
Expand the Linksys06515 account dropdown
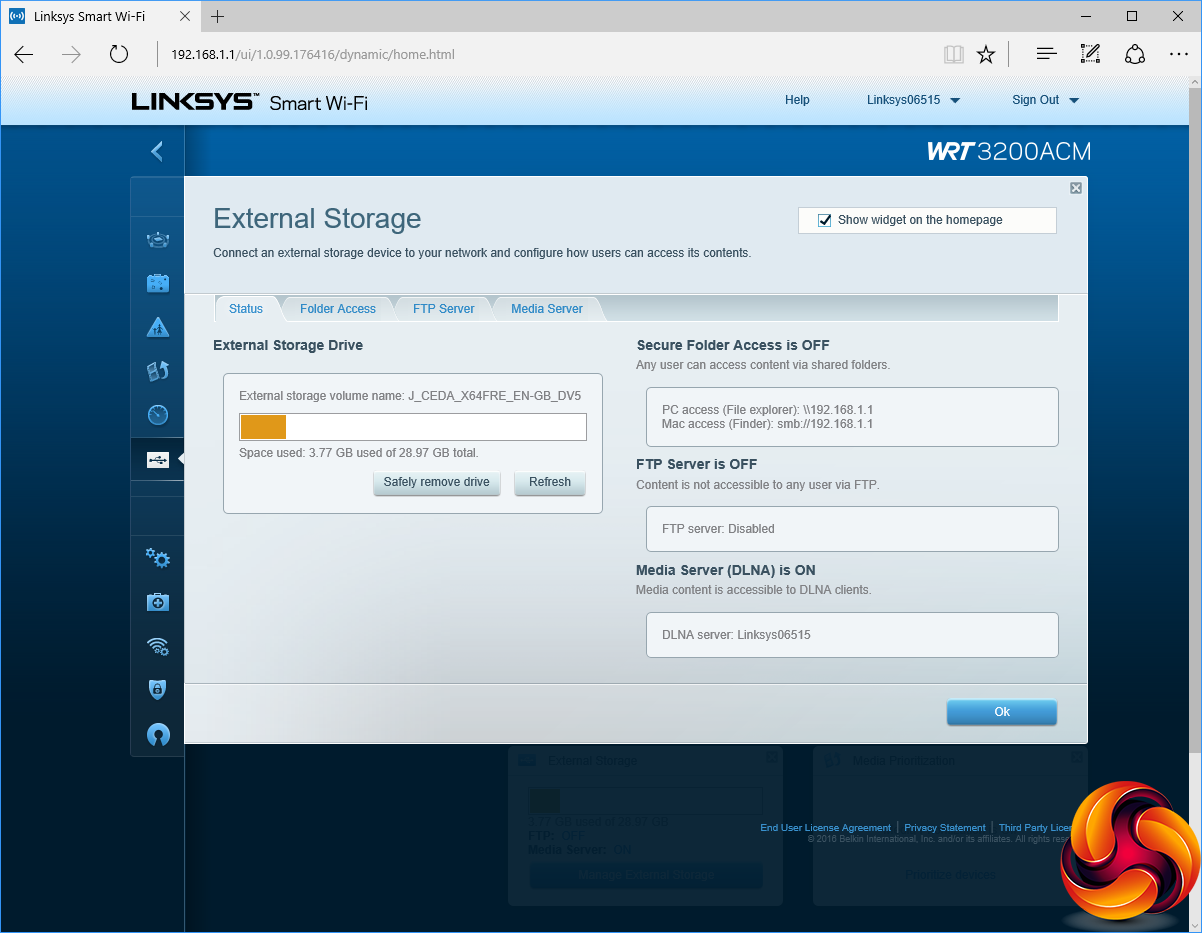coord(913,100)
